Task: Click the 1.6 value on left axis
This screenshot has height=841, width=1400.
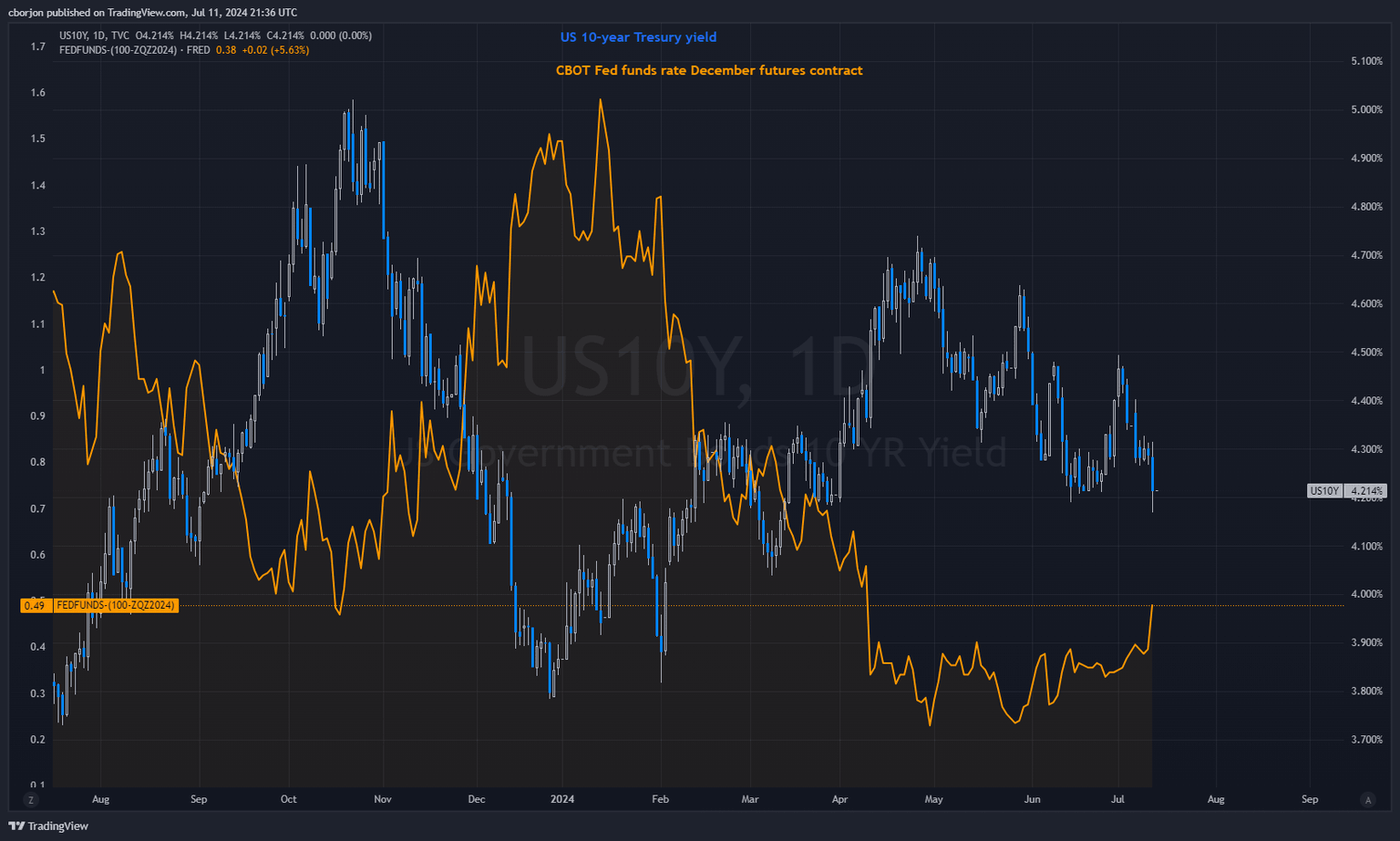Action: click(x=37, y=93)
